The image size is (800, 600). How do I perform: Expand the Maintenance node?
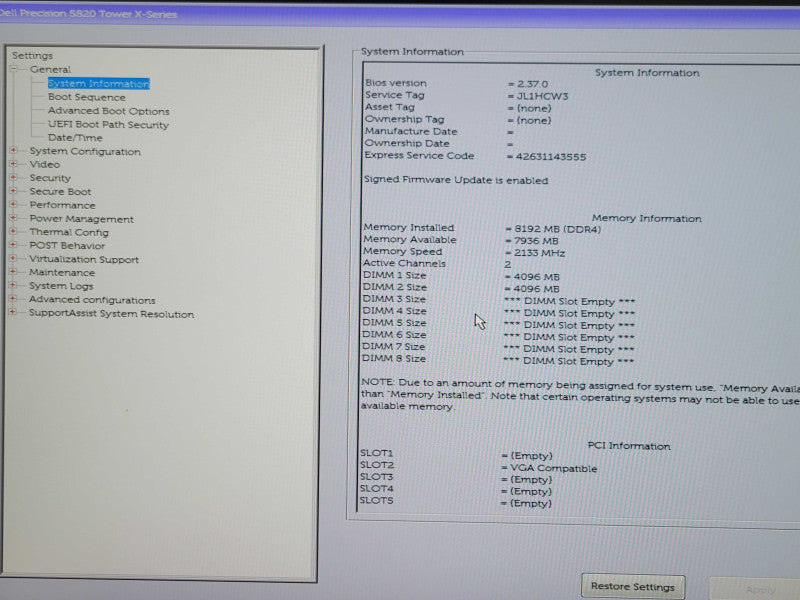pos(14,272)
